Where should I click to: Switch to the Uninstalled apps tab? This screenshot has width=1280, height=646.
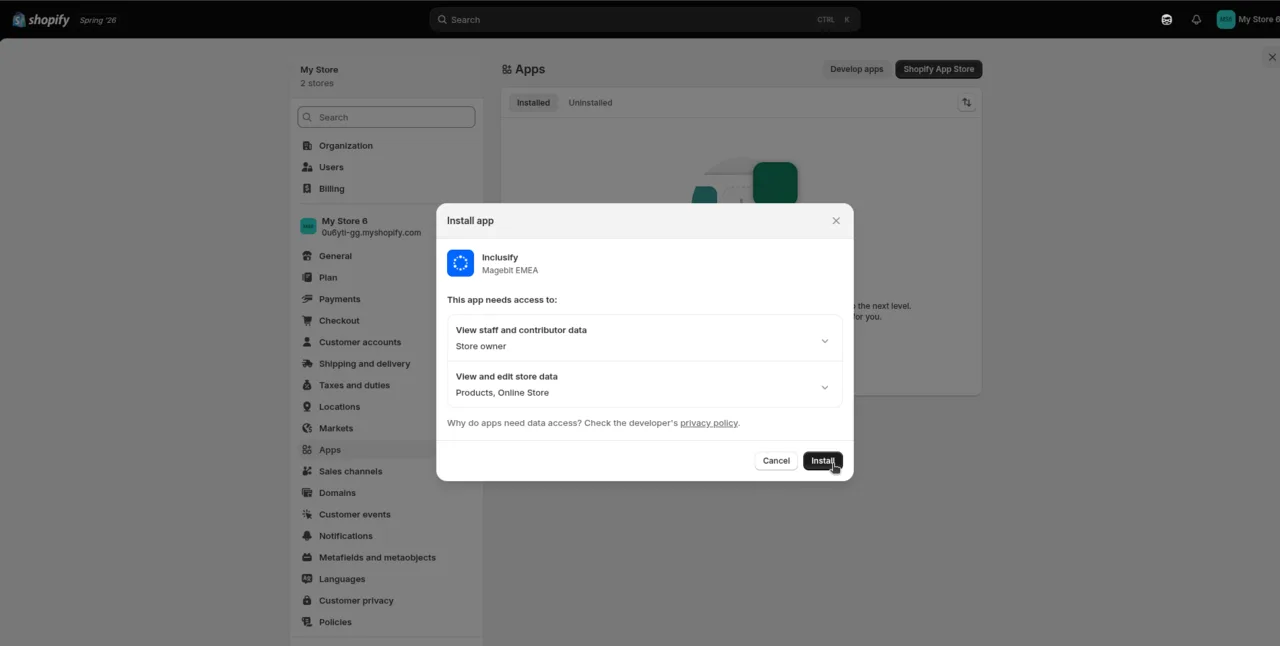point(590,103)
